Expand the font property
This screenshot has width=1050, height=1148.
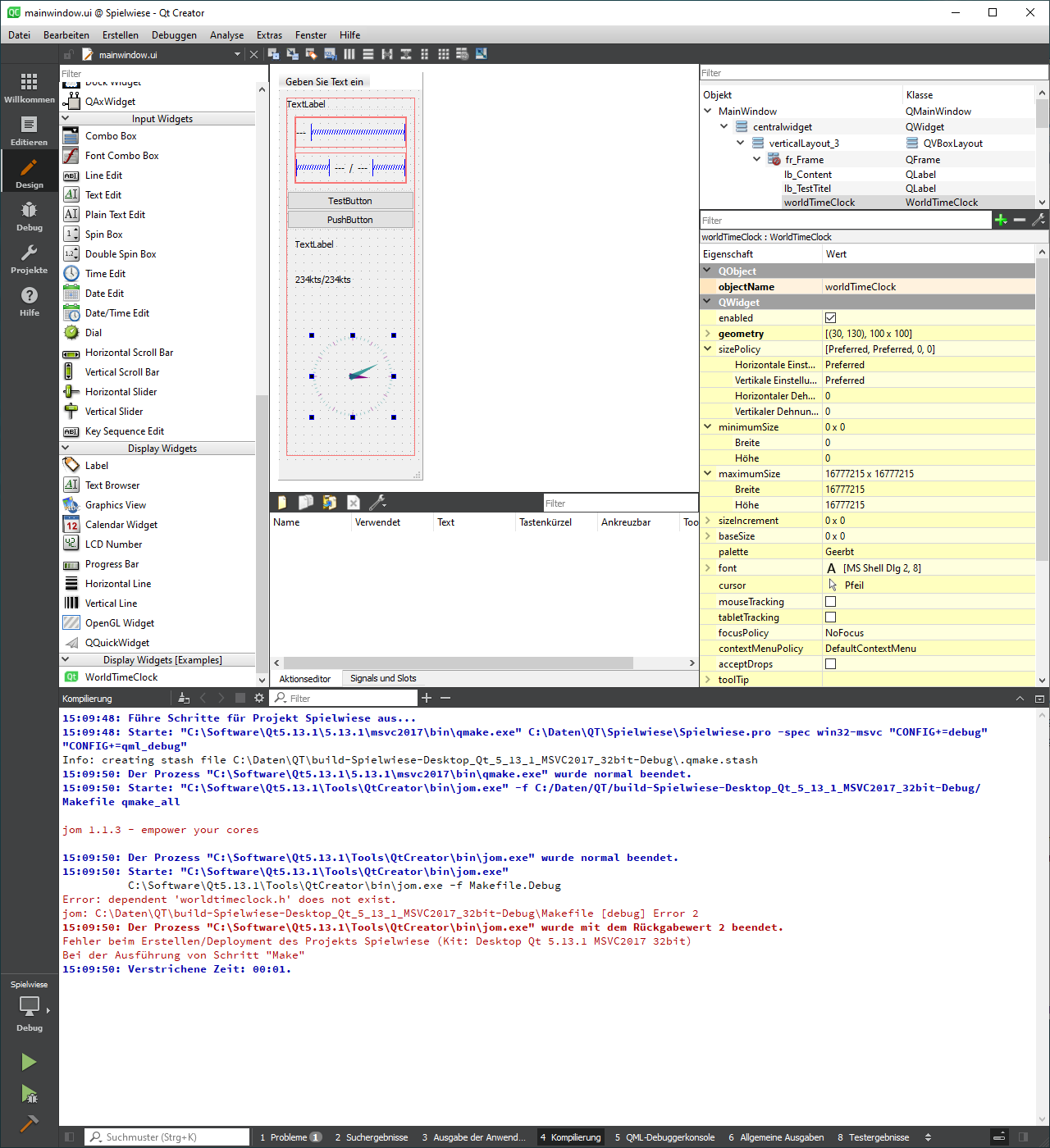pos(708,567)
